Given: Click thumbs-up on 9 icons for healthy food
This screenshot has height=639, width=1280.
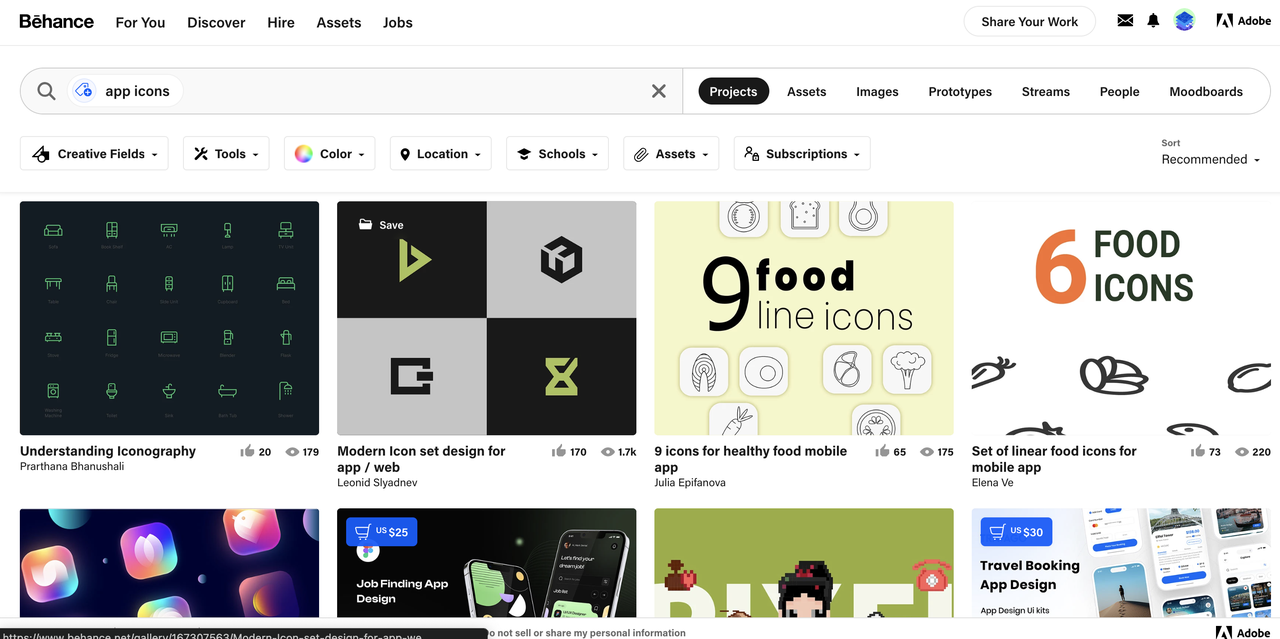Looking at the screenshot, I should pyautogui.click(x=882, y=451).
